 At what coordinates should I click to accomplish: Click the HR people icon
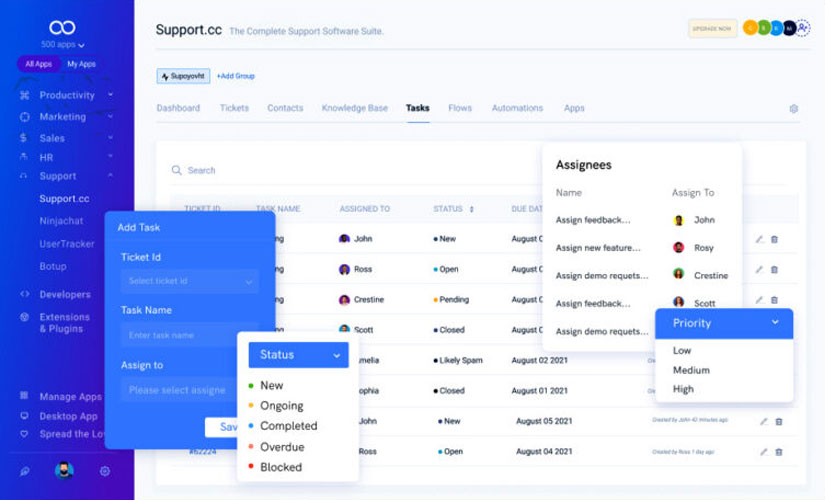click(24, 156)
